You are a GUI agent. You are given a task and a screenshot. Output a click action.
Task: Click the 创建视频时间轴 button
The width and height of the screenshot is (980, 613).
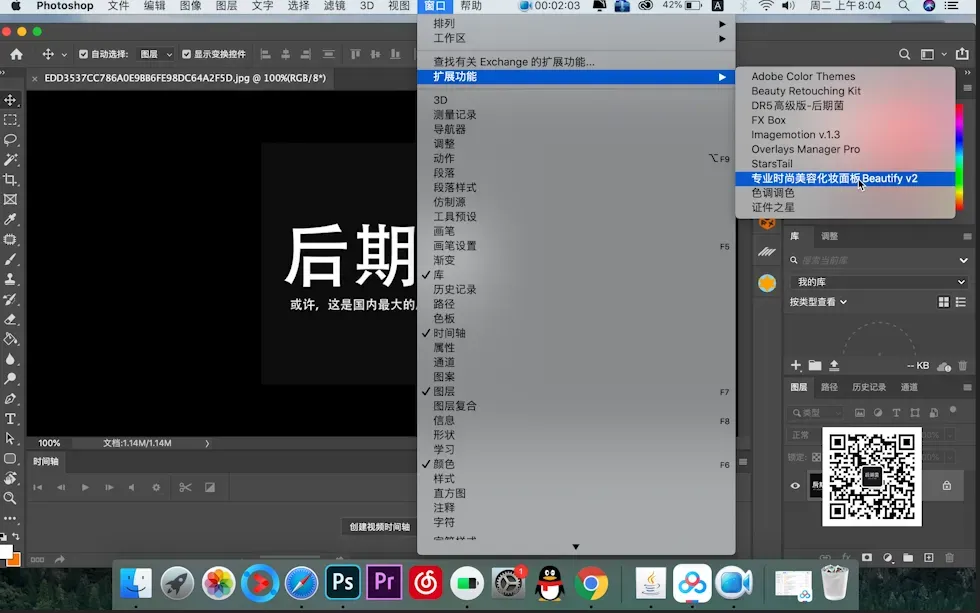coord(379,527)
